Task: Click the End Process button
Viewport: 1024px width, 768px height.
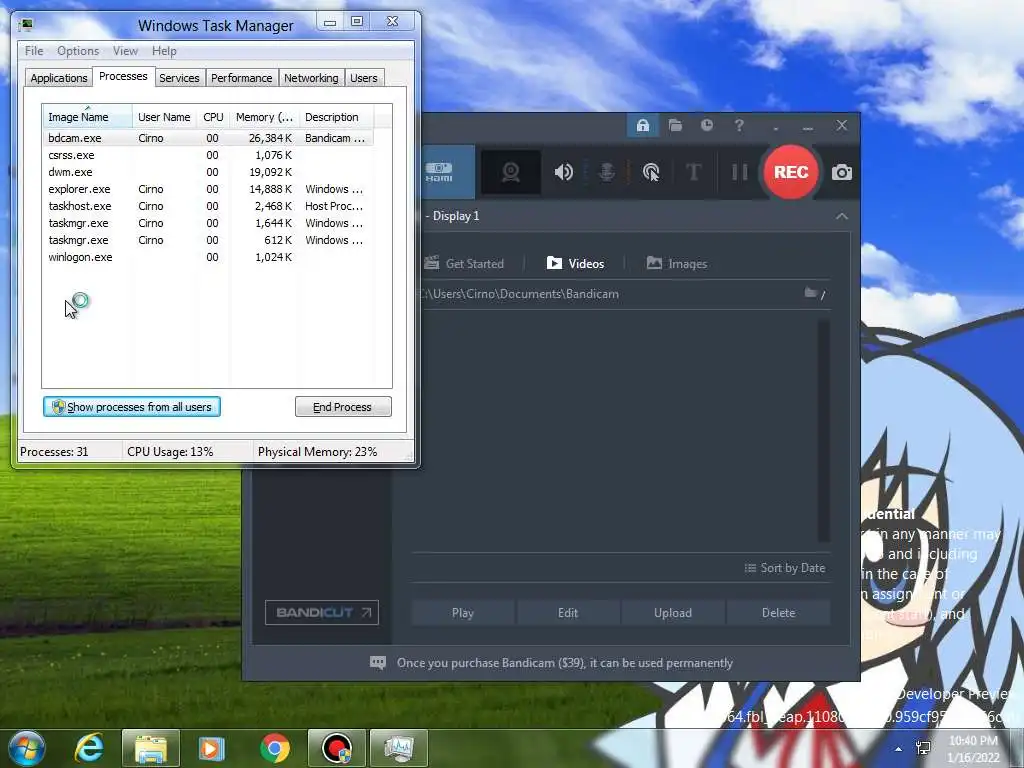Action: (x=343, y=407)
